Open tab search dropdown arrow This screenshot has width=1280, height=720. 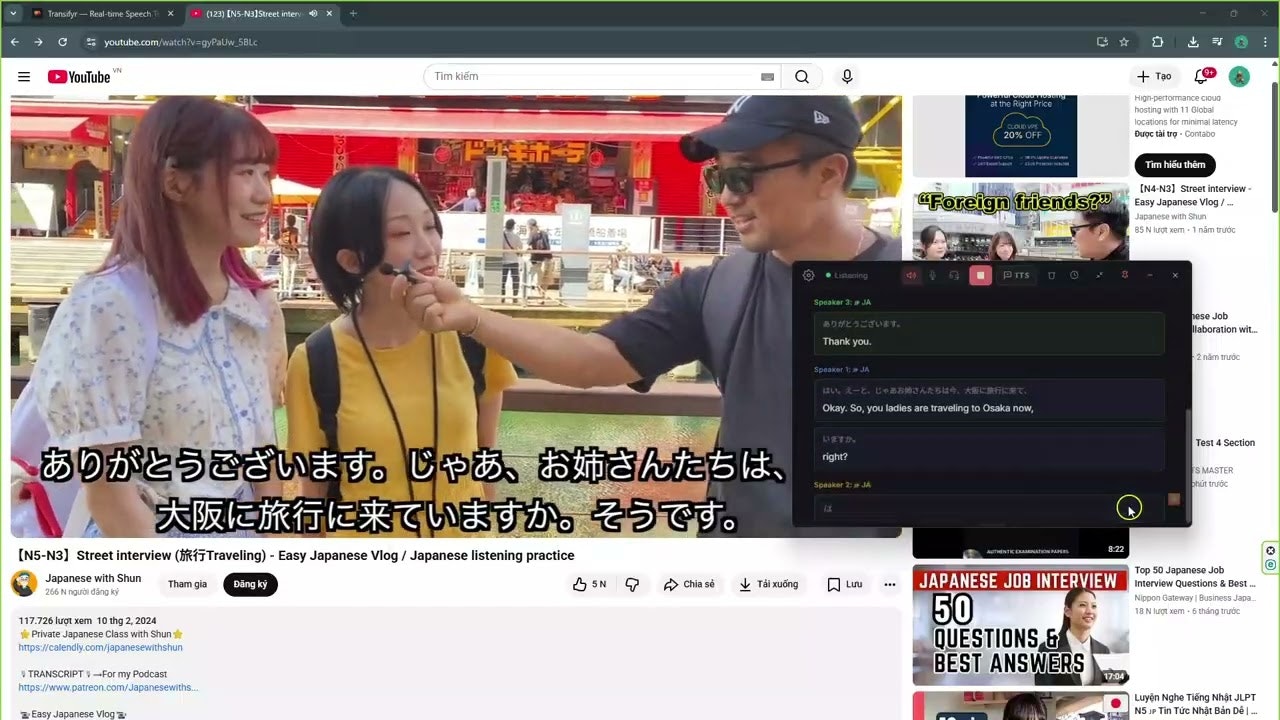(13, 14)
